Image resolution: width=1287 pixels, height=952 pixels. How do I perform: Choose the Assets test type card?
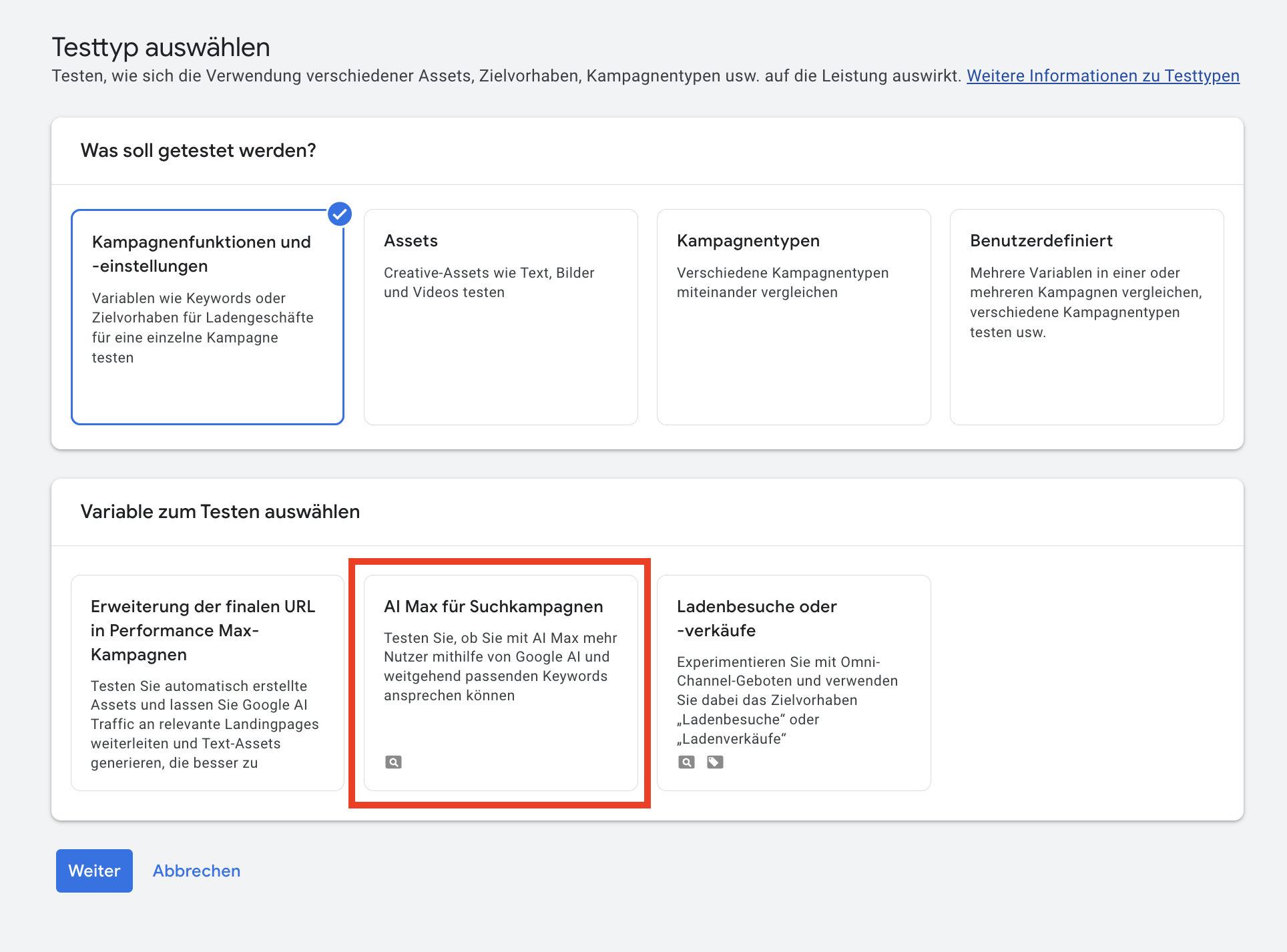click(x=501, y=317)
